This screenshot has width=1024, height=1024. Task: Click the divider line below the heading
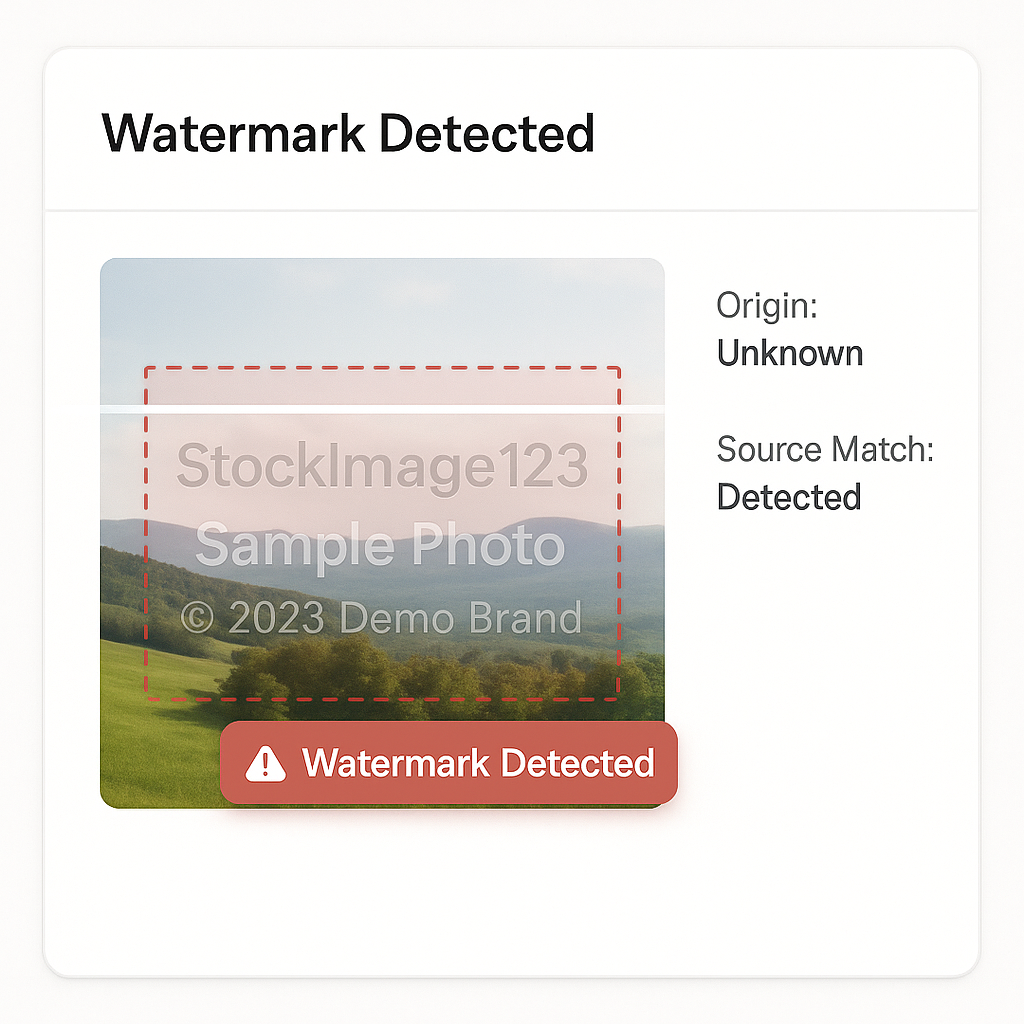[x=511, y=210]
